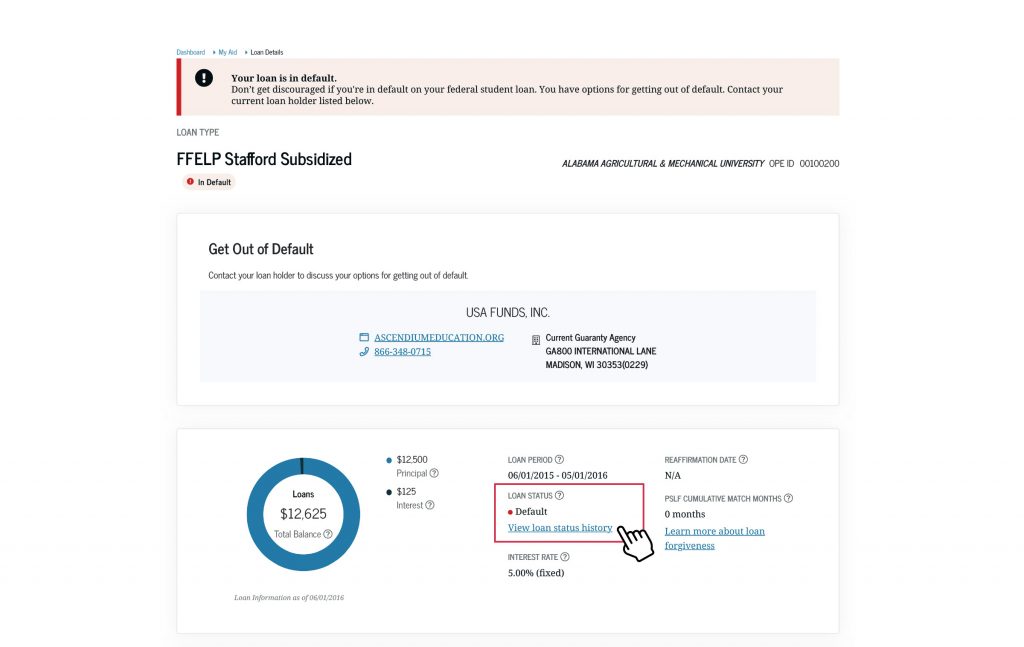Click the Interest help tooltip icon
The image size is (1024, 647).
[x=430, y=505]
